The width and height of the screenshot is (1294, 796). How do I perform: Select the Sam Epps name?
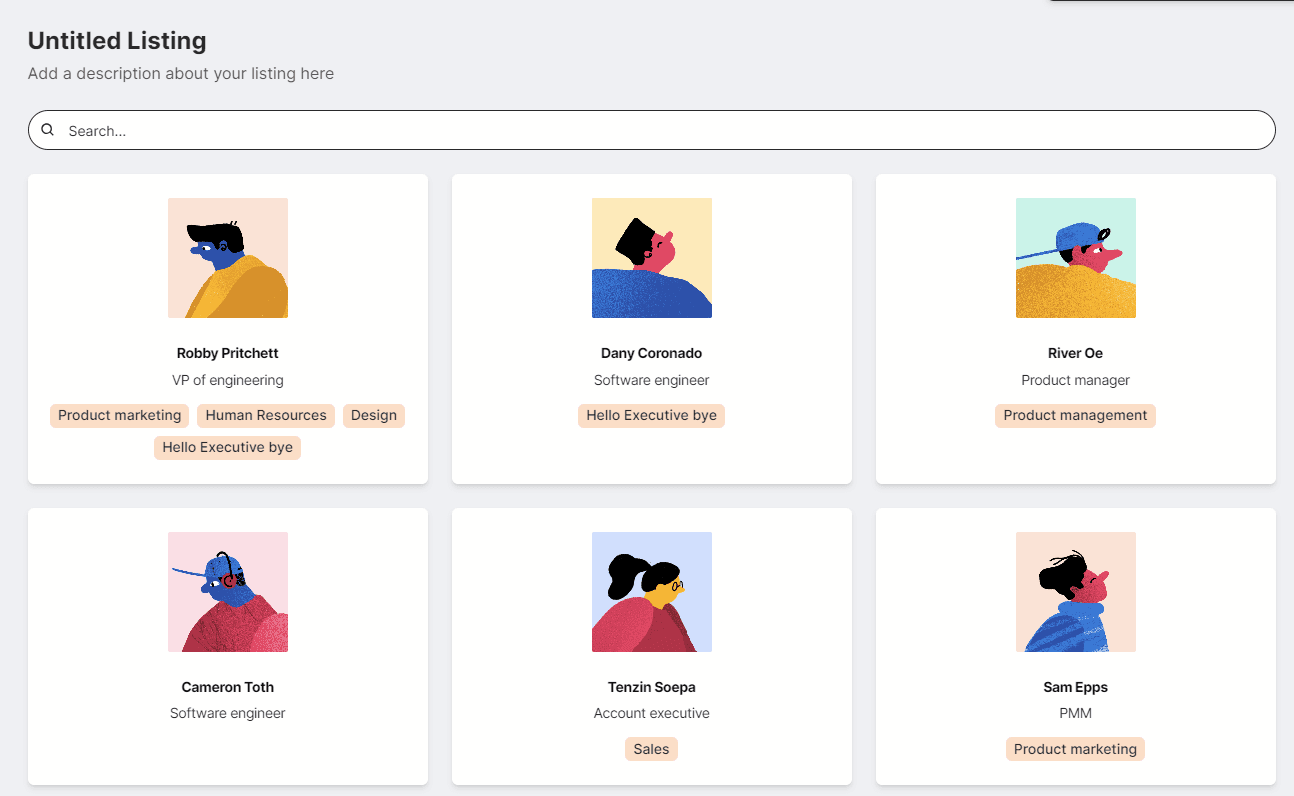[1076, 687]
